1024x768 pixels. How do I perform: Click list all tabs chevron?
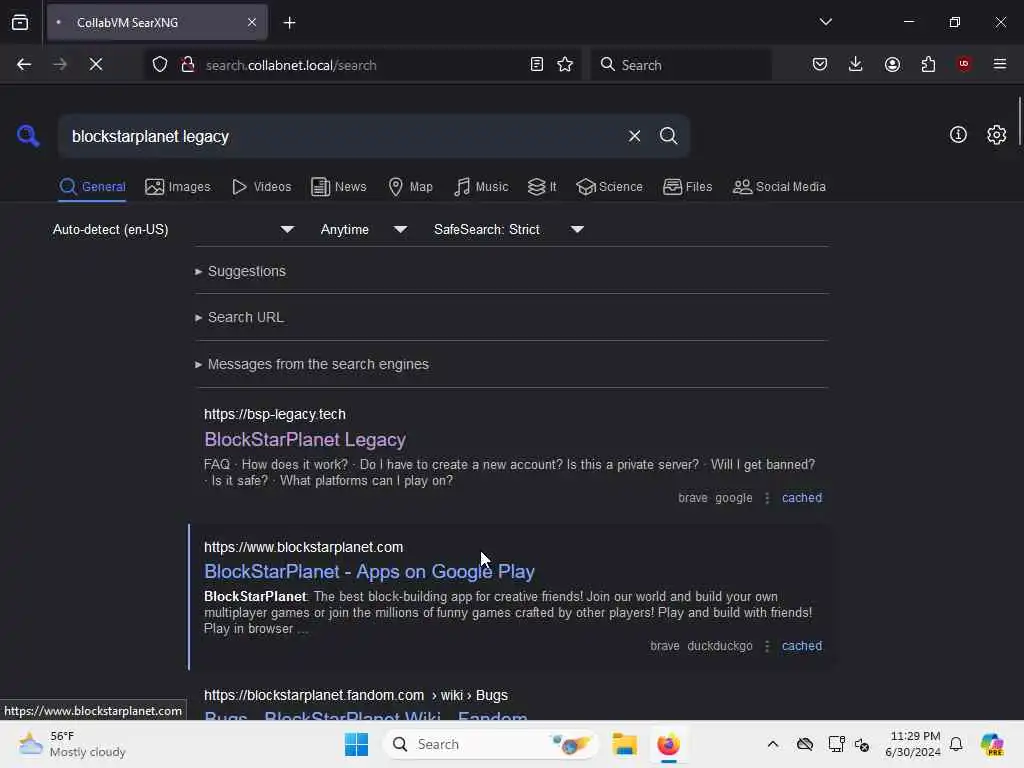pos(825,22)
